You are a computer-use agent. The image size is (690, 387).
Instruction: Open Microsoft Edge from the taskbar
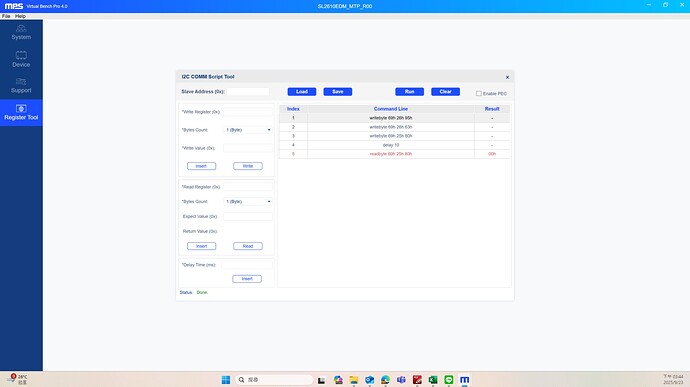[385, 380]
